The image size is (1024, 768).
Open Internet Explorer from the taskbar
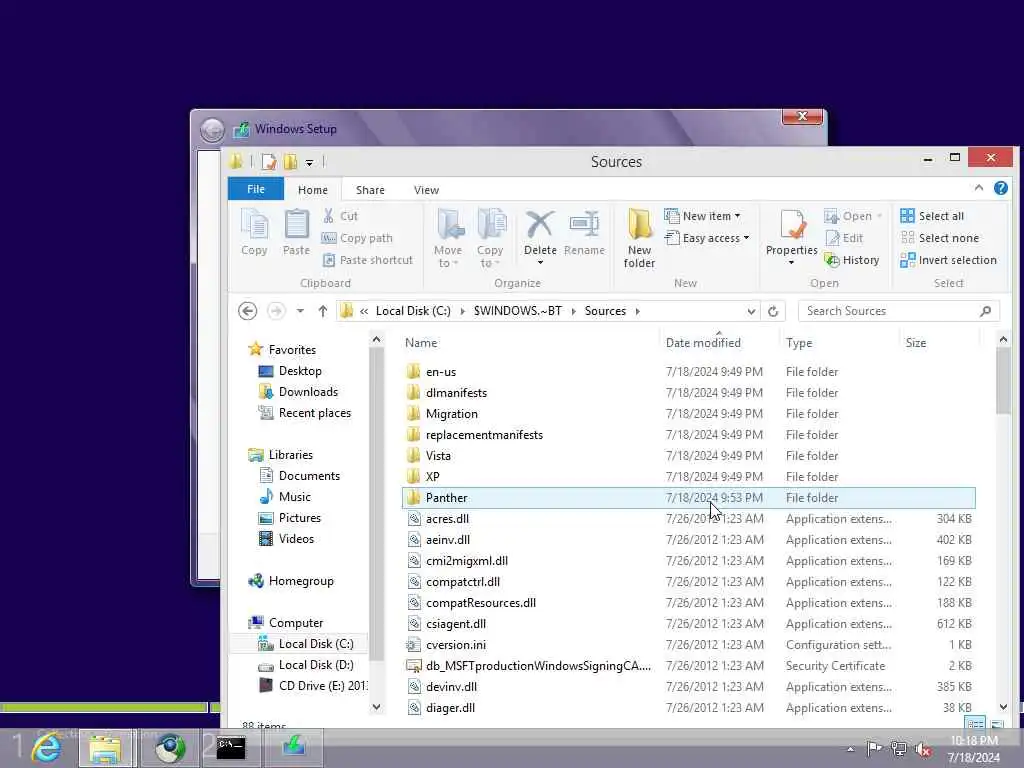pyautogui.click(x=46, y=748)
